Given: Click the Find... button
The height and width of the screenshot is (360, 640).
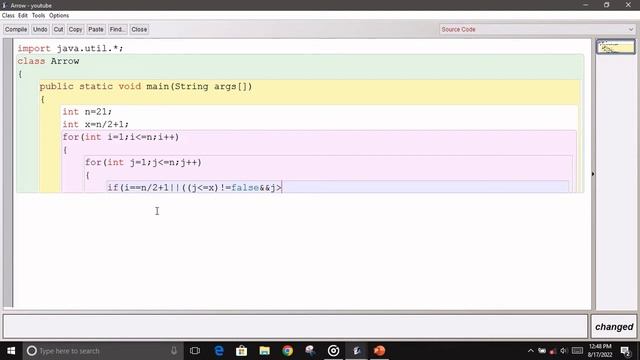Looking at the screenshot, I should 117,29.
